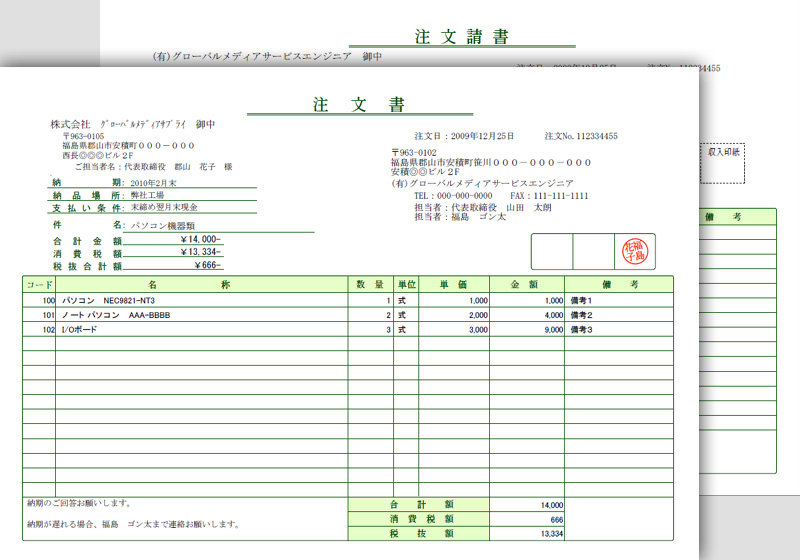800x560 pixels.
Task: Select the 名称 column header
Action: click(202, 285)
